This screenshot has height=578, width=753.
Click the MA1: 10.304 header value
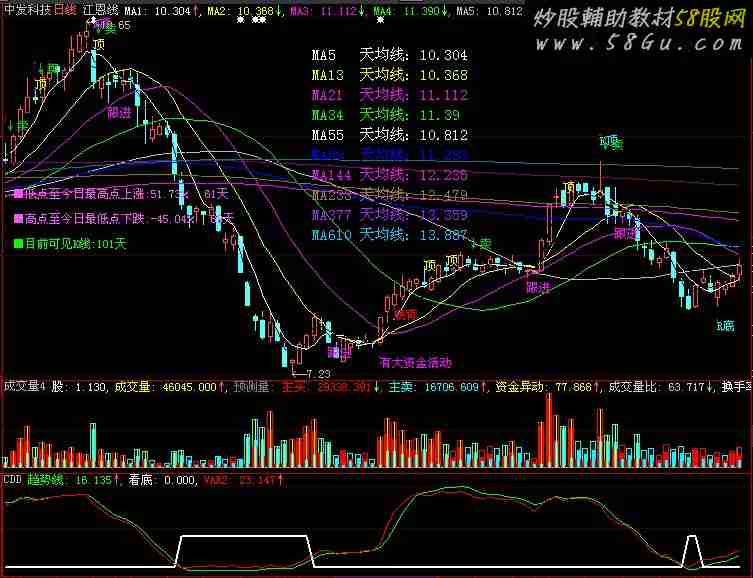(x=161, y=11)
